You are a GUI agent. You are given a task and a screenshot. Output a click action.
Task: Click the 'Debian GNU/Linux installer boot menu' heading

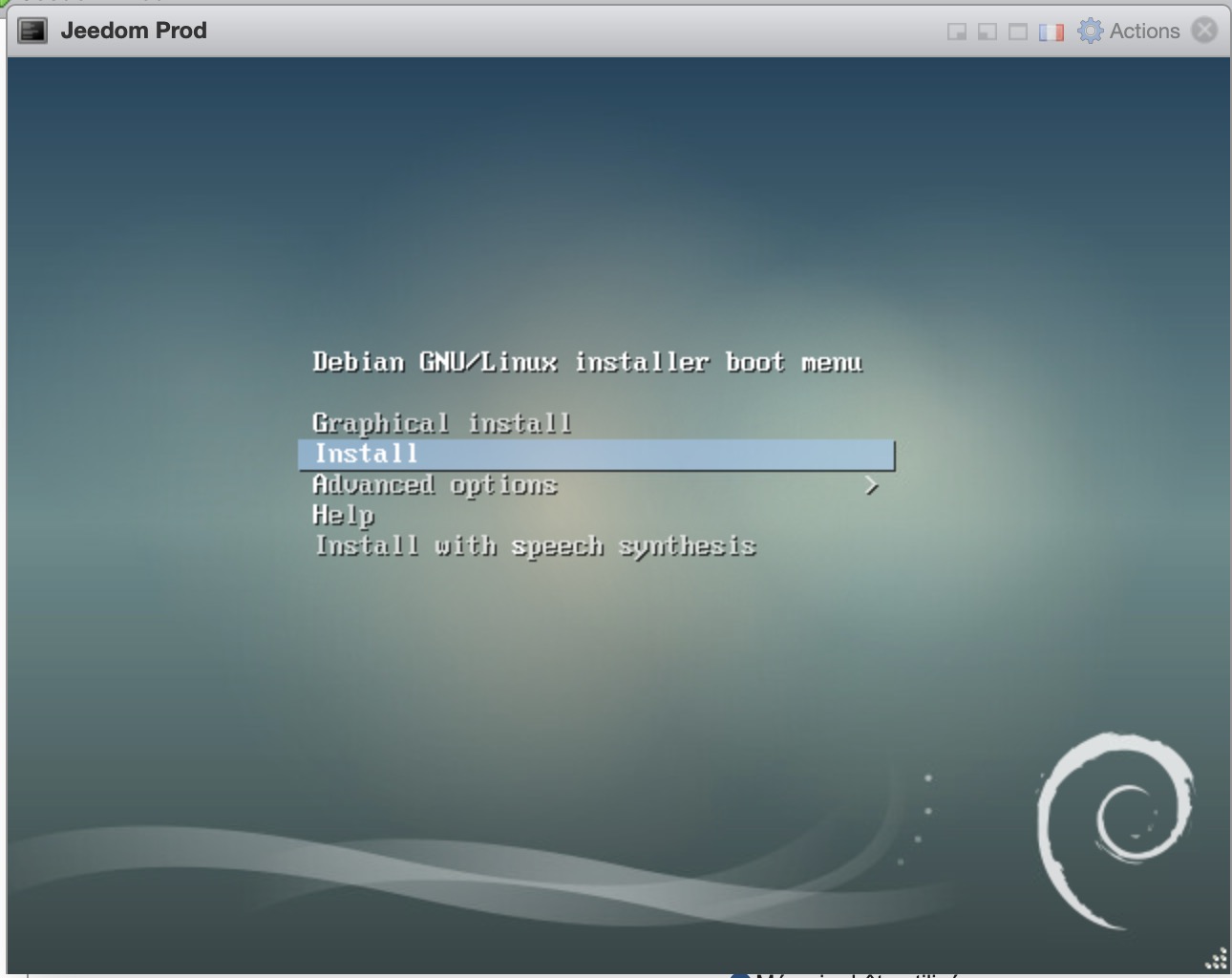point(587,362)
